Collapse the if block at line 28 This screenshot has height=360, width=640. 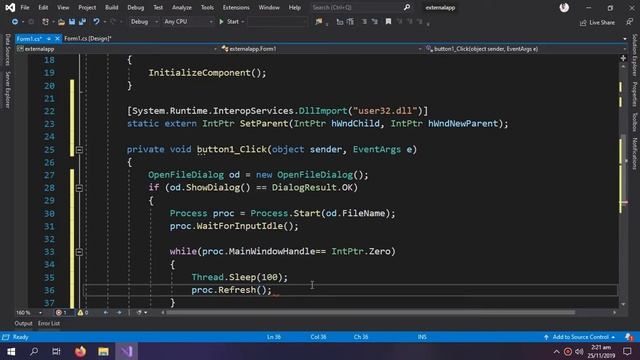(79, 188)
